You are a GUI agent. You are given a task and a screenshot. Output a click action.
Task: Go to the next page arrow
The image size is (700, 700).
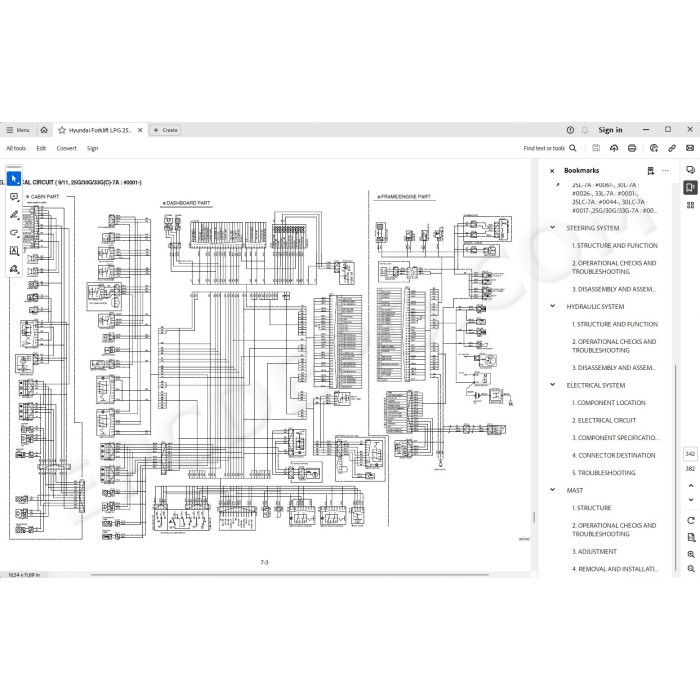pos(691,500)
